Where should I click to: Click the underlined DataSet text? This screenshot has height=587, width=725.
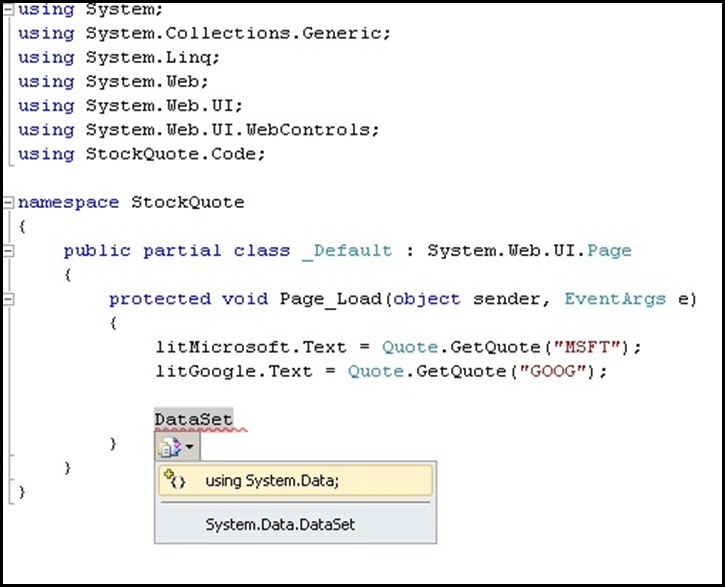tap(194, 419)
